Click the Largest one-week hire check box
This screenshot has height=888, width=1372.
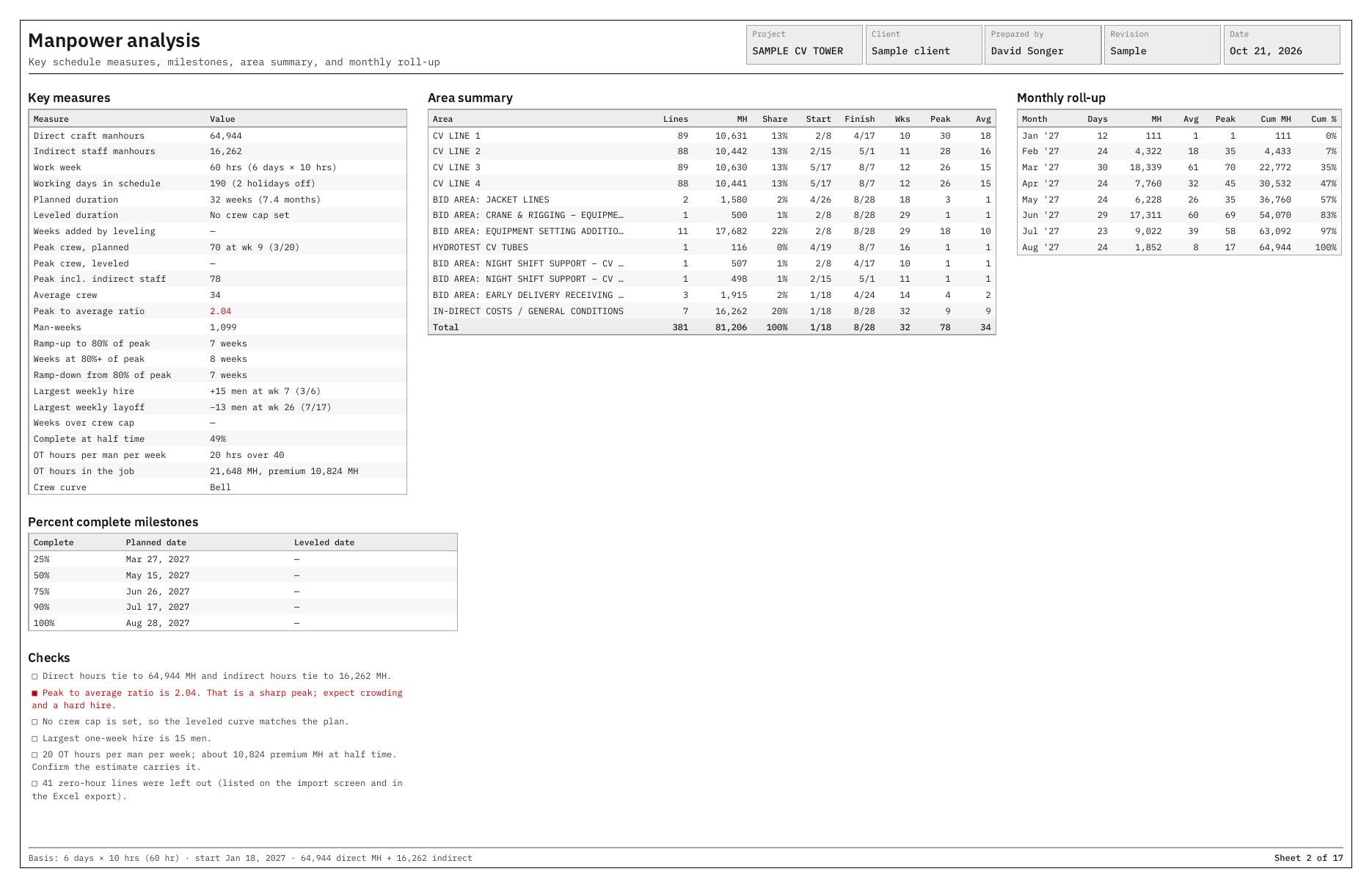point(34,738)
